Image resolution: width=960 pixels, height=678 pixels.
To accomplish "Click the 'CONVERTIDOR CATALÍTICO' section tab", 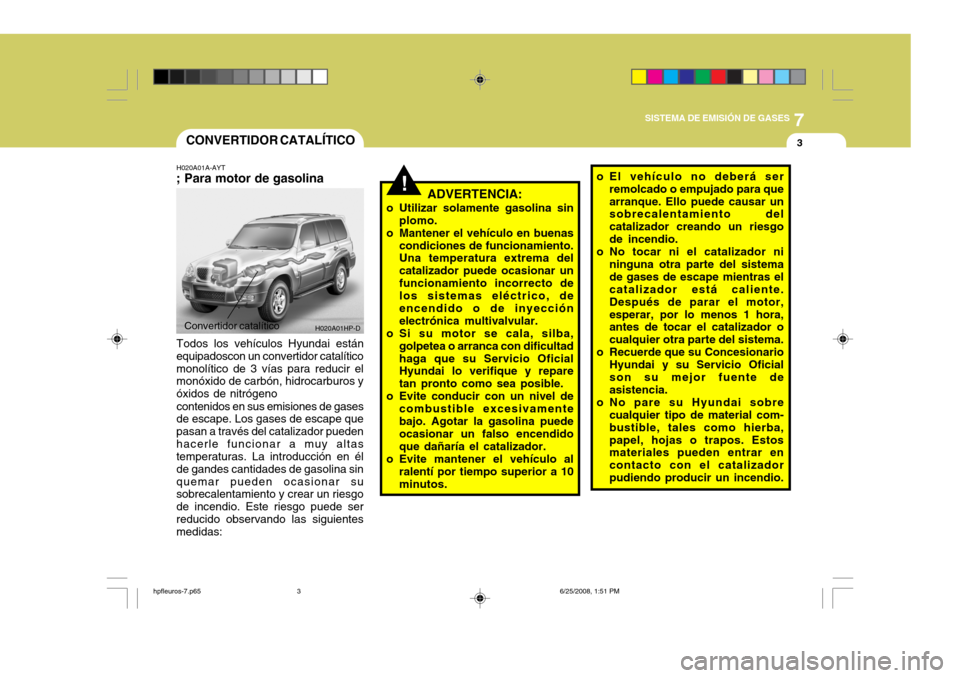I will [270, 140].
